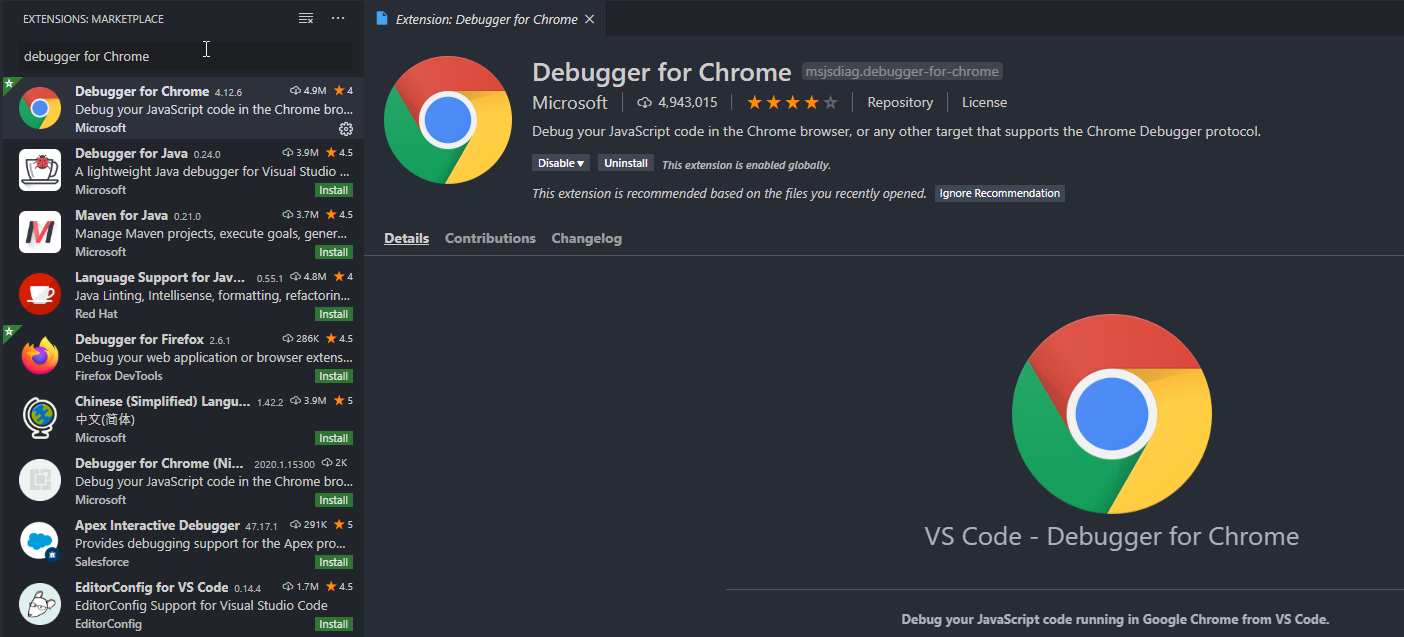This screenshot has height=637, width=1404.
Task: Click large Chrome logo in extension header
Action: [448, 120]
